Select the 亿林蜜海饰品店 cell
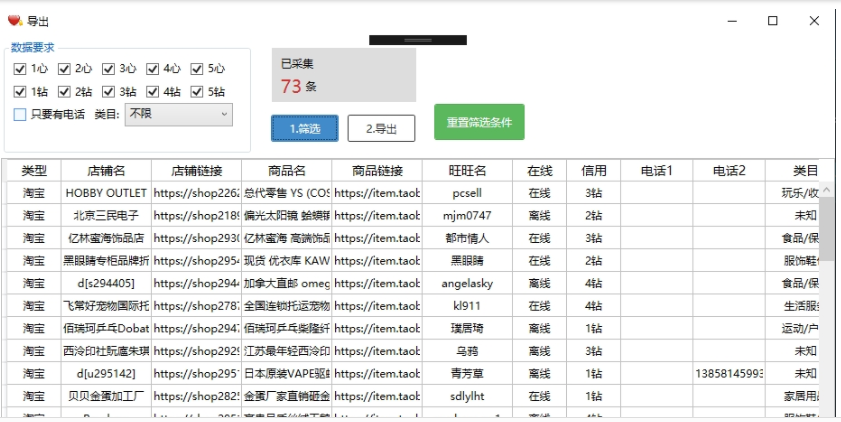 pos(106,238)
